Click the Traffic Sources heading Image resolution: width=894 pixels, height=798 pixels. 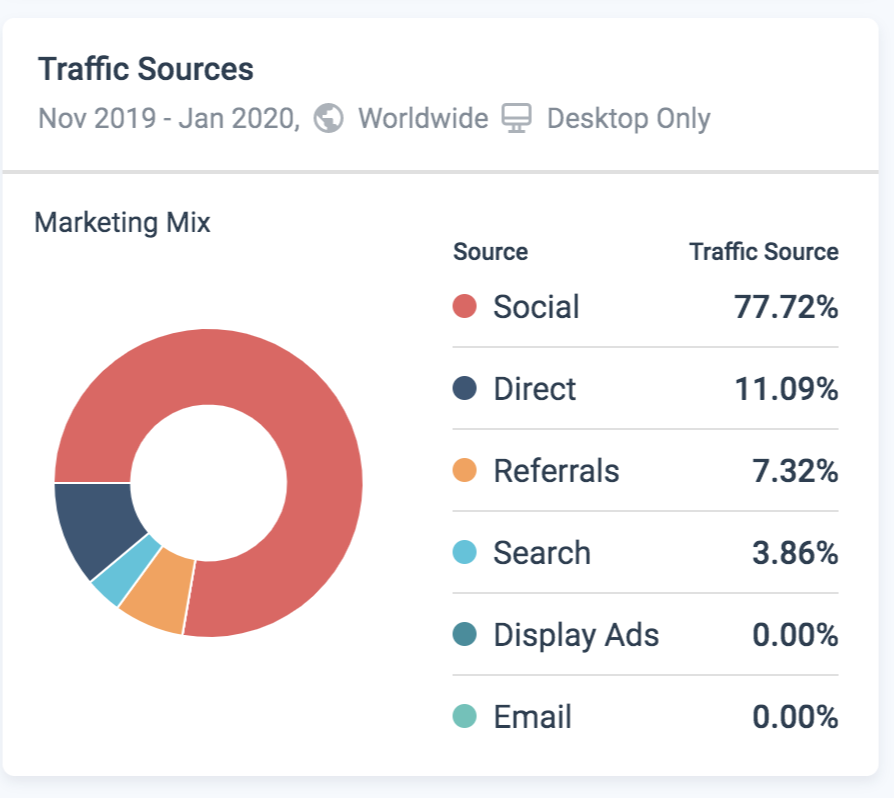coord(146,70)
